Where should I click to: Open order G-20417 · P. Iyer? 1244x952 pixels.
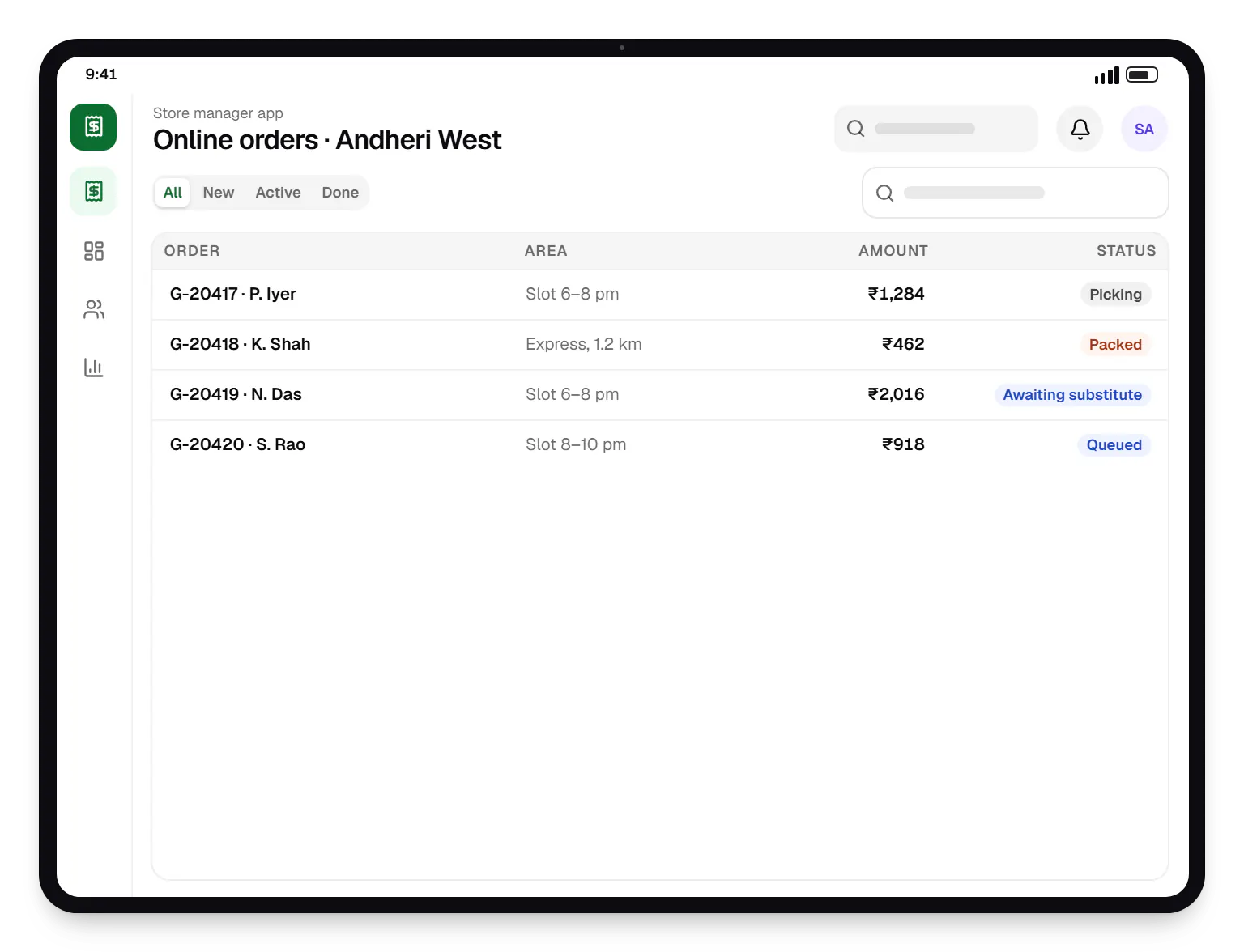pyautogui.click(x=659, y=295)
